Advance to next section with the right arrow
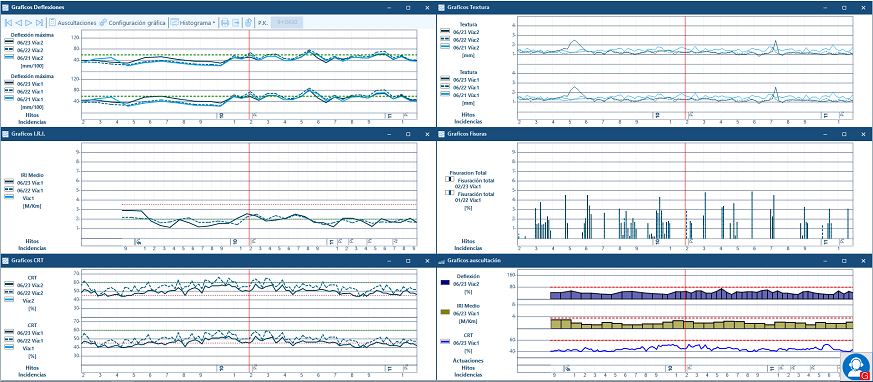This screenshot has width=873, height=382. [29, 23]
